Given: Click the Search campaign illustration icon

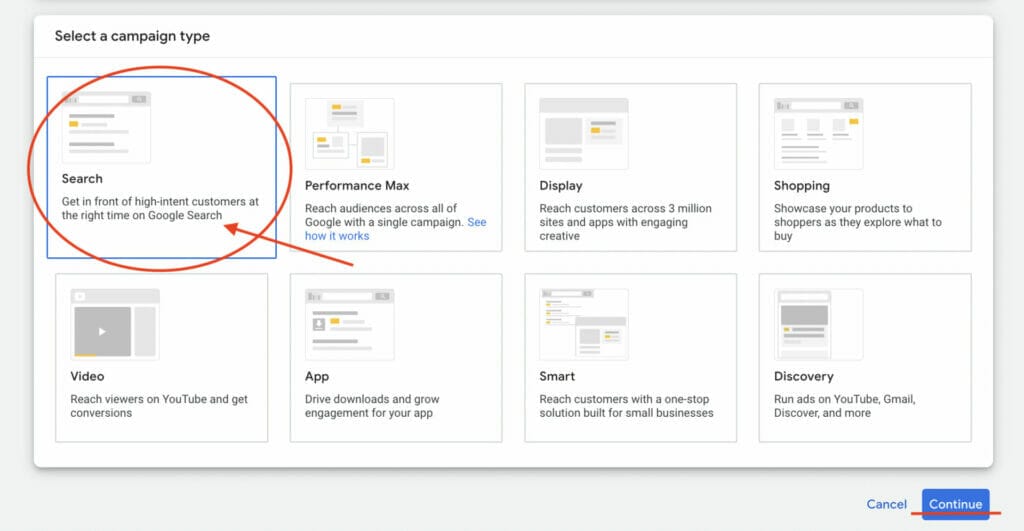Looking at the screenshot, I should [106, 127].
